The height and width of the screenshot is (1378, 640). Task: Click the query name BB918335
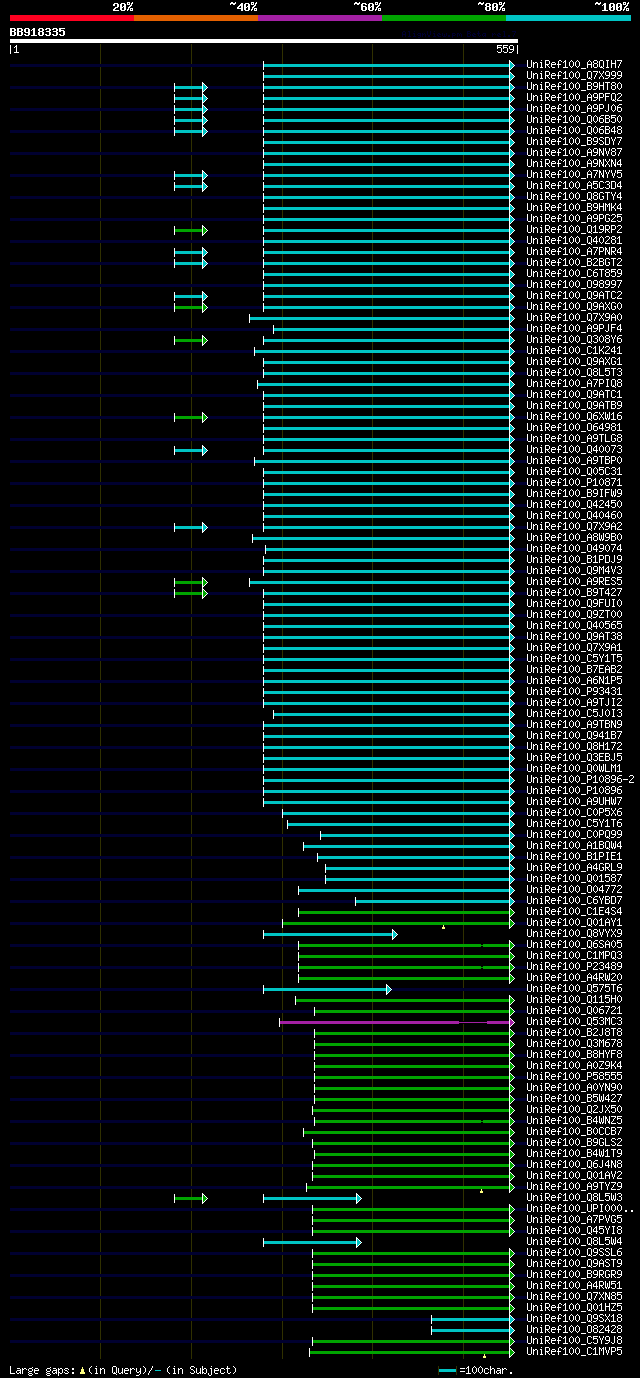pyautogui.click(x=38, y=32)
